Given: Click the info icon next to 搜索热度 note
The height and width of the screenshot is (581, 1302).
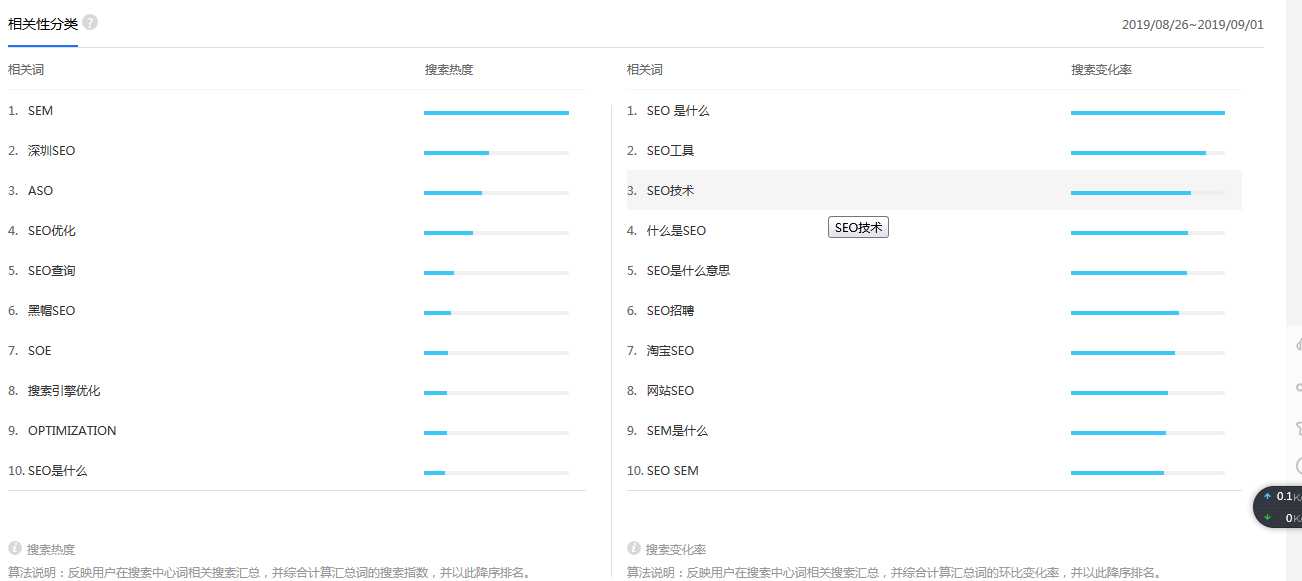Looking at the screenshot, I should click(15, 548).
